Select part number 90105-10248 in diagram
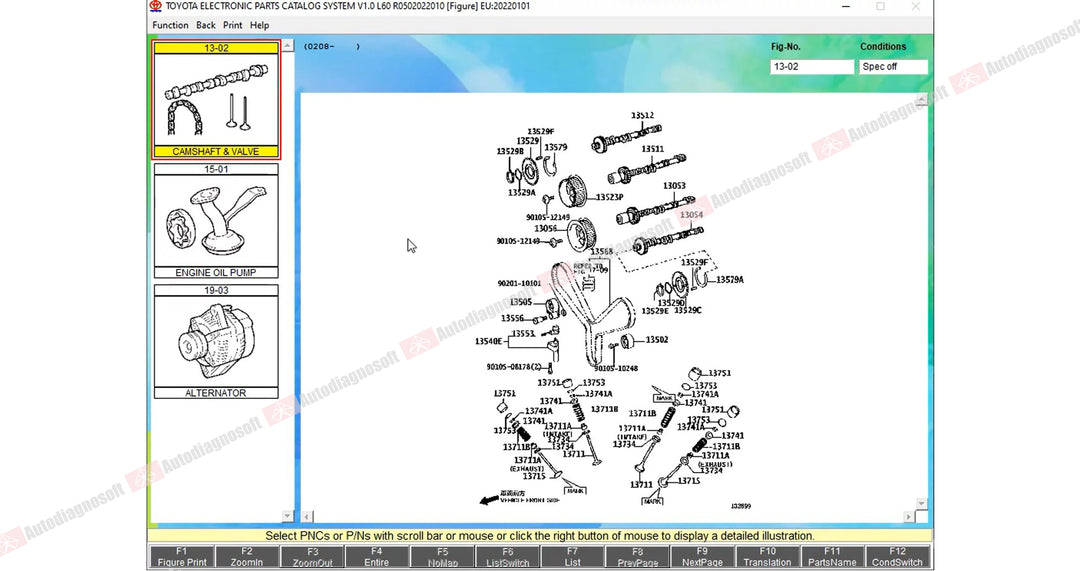1080x571 pixels. point(616,368)
